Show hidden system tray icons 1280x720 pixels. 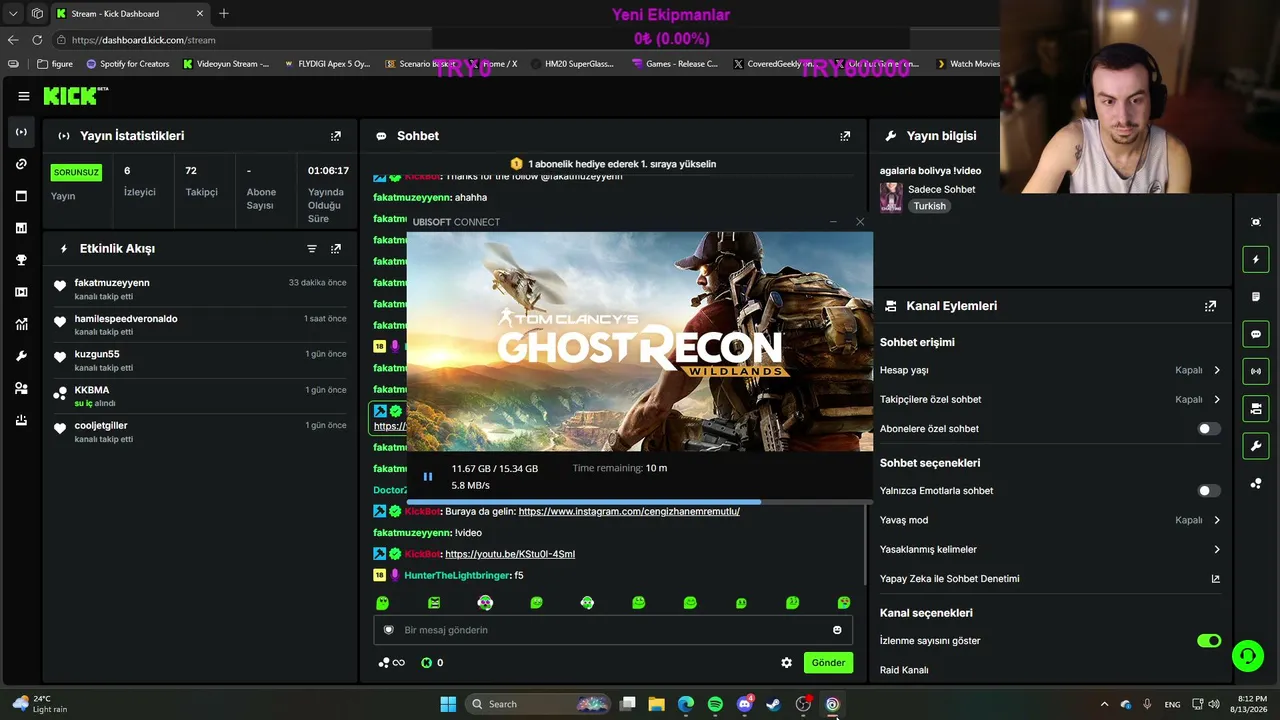[1104, 704]
